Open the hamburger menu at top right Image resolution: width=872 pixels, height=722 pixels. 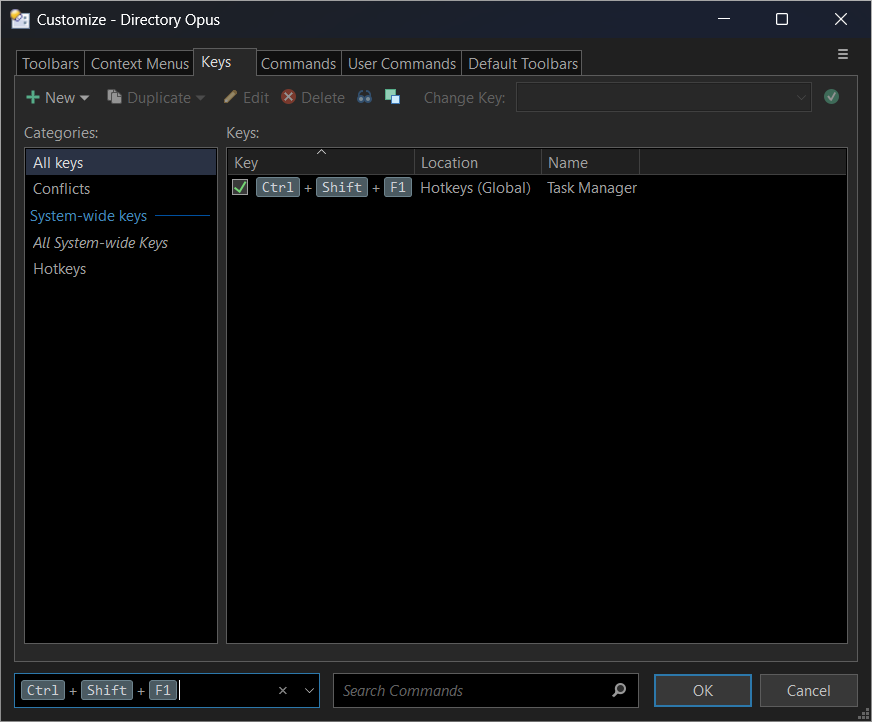[x=843, y=54]
